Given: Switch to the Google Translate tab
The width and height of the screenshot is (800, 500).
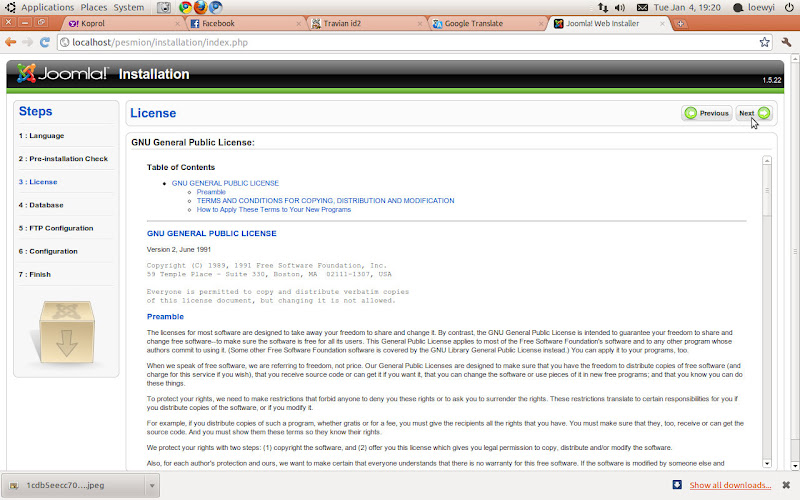Looking at the screenshot, I should pos(488,23).
